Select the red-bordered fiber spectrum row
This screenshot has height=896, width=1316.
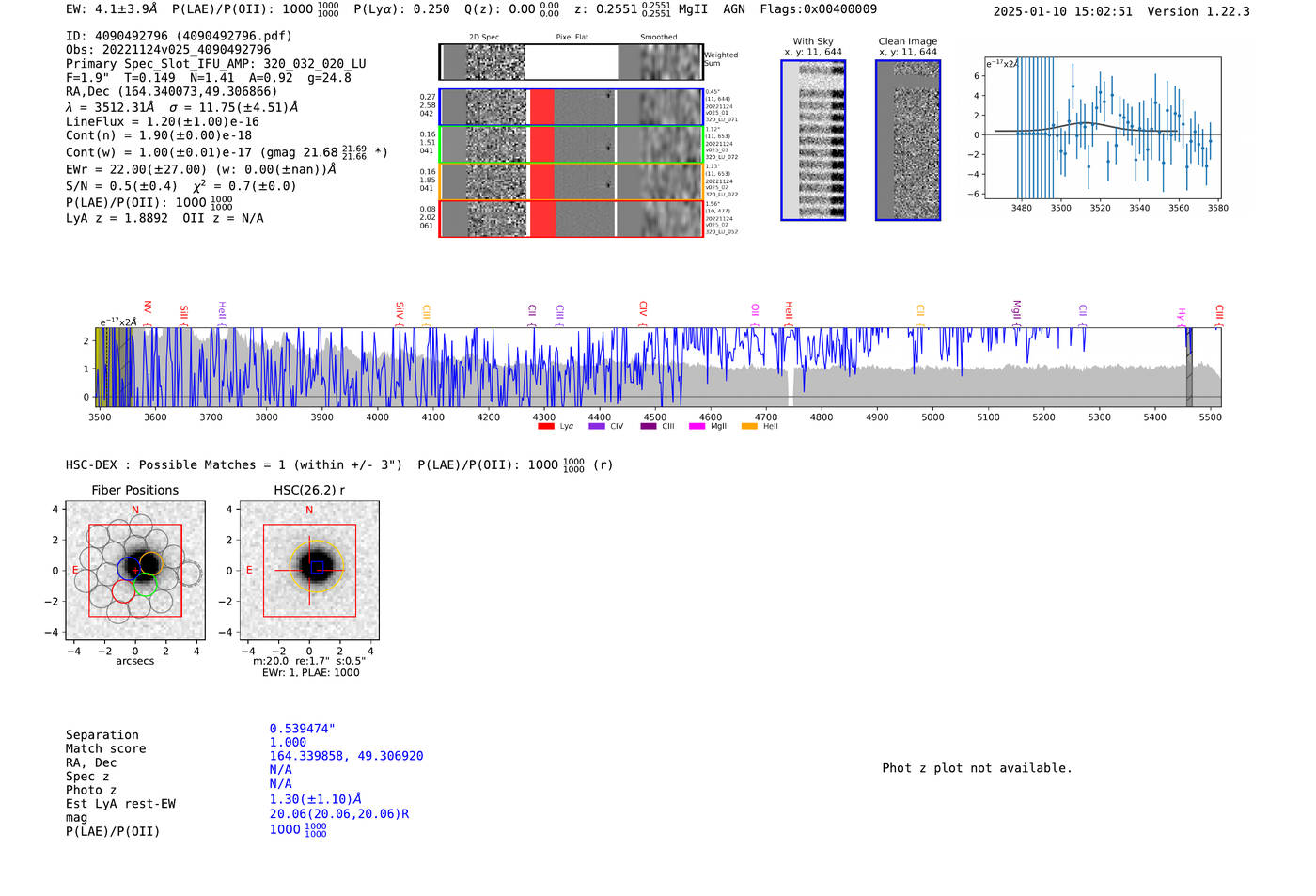(x=572, y=218)
